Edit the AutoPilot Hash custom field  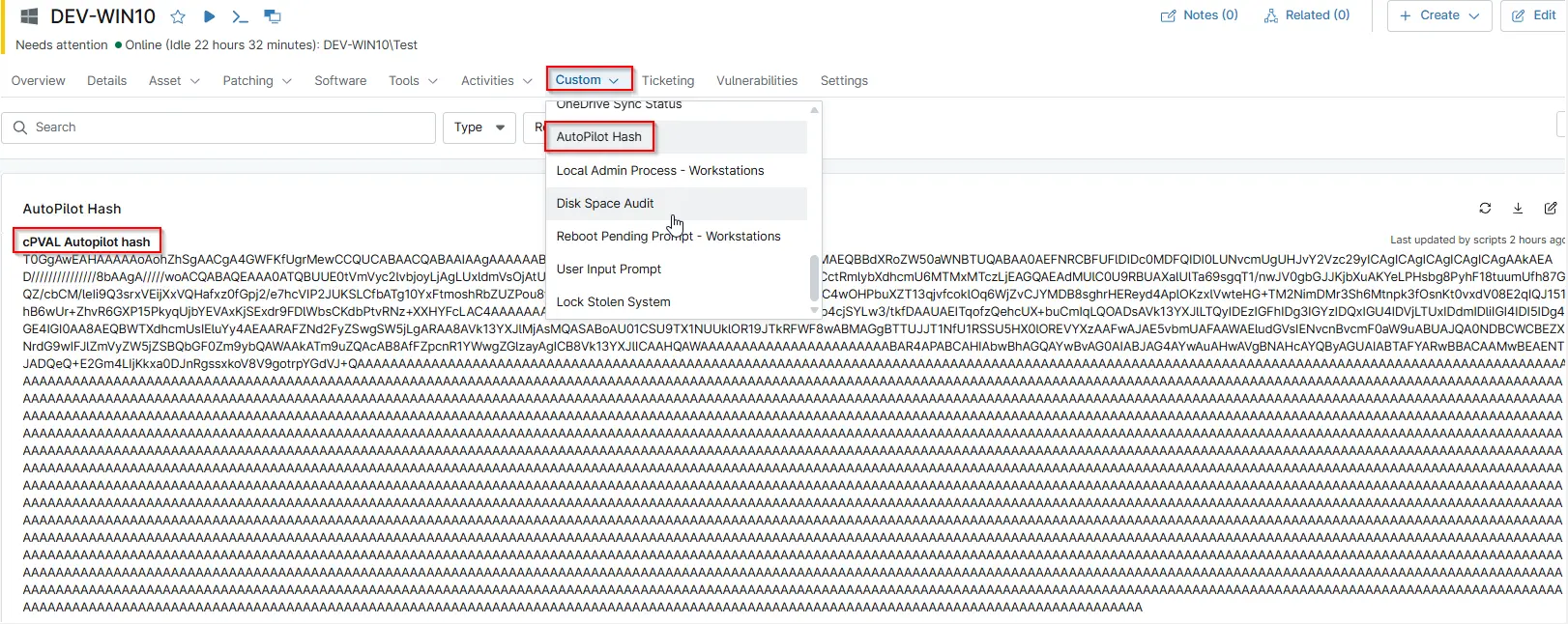1551,208
